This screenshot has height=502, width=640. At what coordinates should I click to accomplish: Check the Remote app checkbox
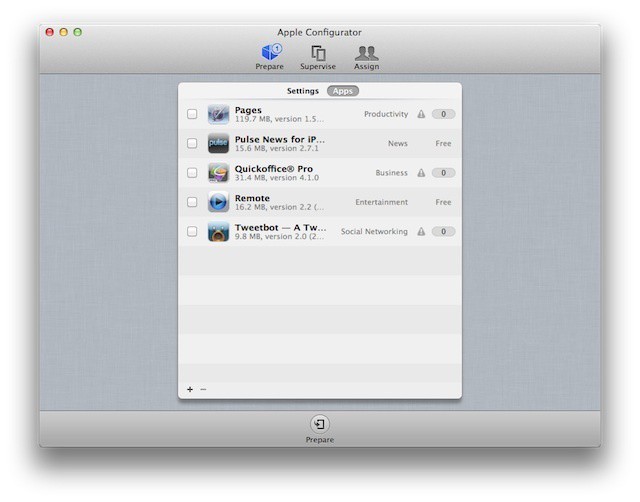192,202
